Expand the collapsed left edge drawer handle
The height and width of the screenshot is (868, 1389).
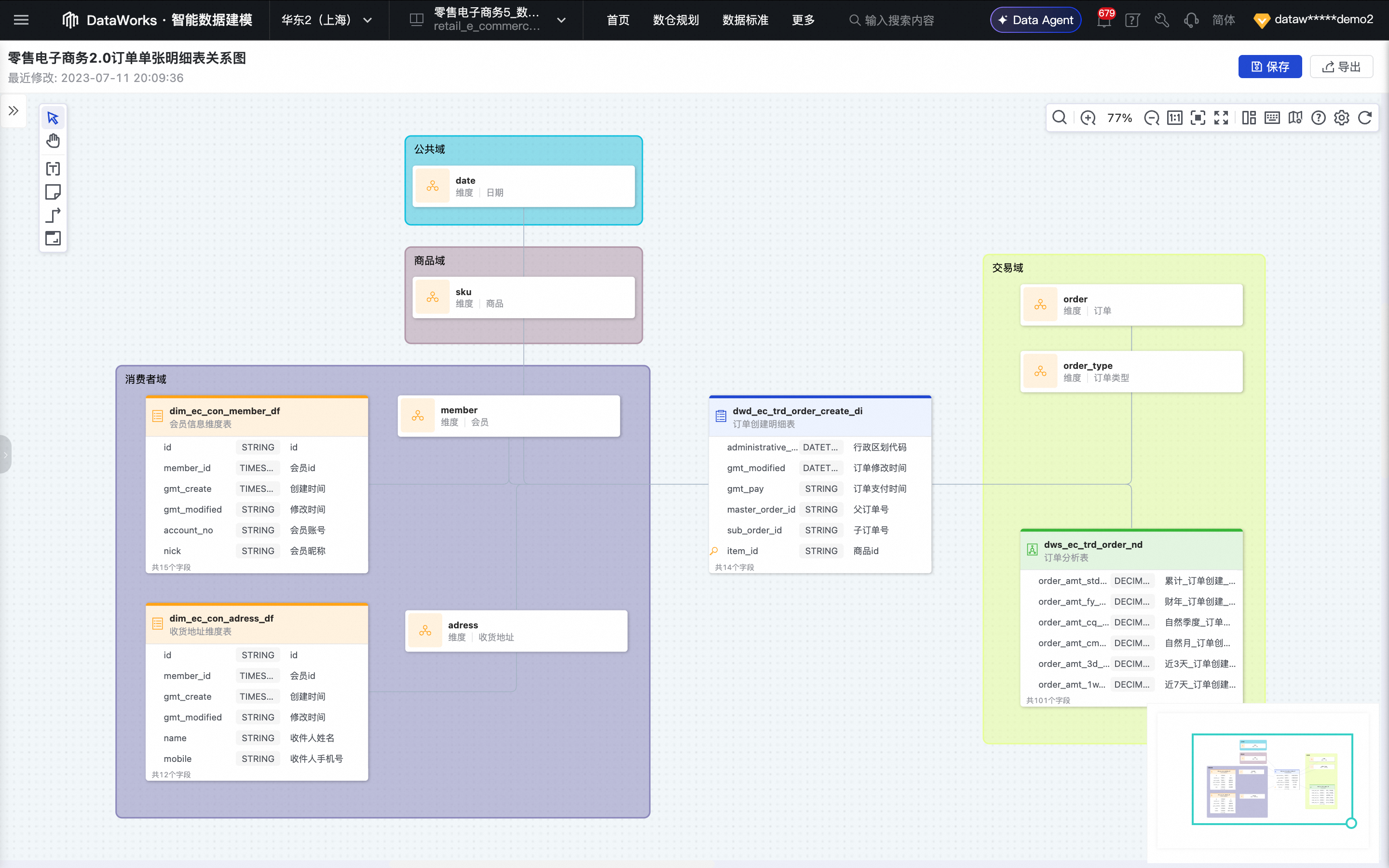coord(5,455)
